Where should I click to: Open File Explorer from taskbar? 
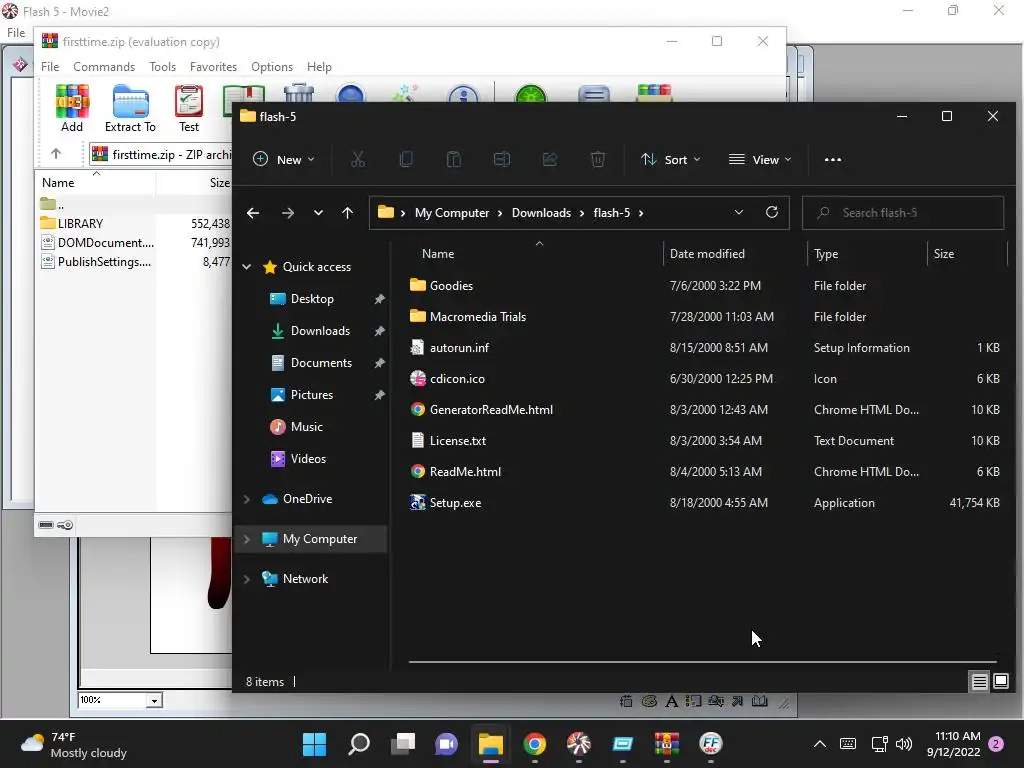[490, 744]
